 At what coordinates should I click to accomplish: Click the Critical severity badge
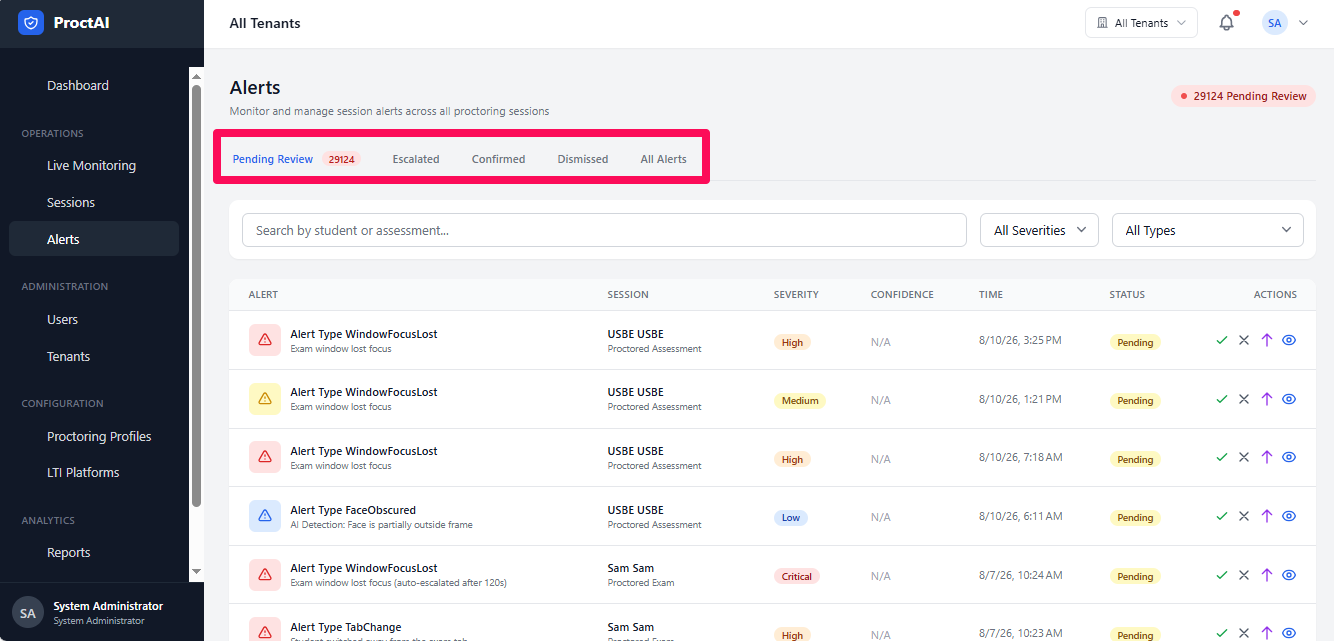(797, 576)
